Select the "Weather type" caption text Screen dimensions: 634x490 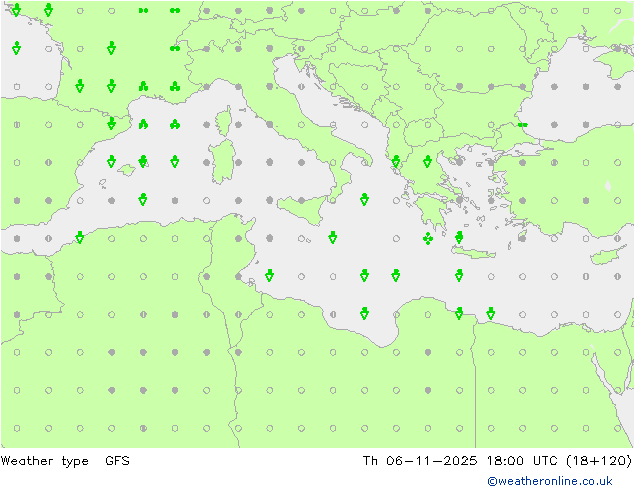pos(44,461)
